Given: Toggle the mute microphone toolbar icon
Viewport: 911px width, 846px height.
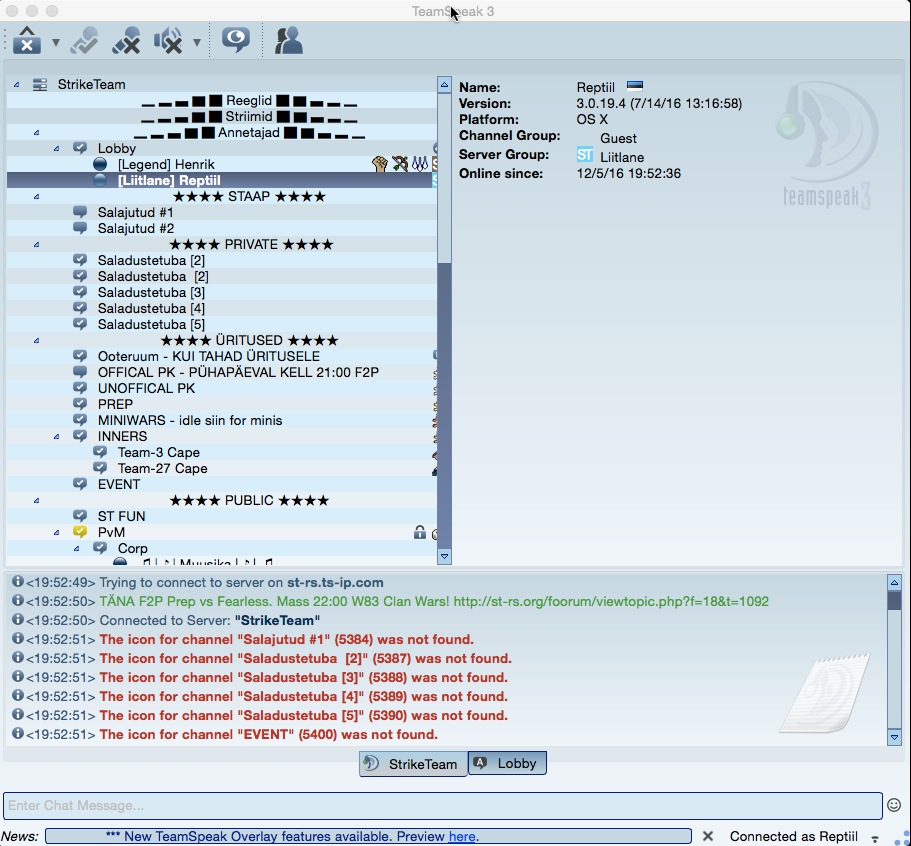Looking at the screenshot, I should [126, 41].
